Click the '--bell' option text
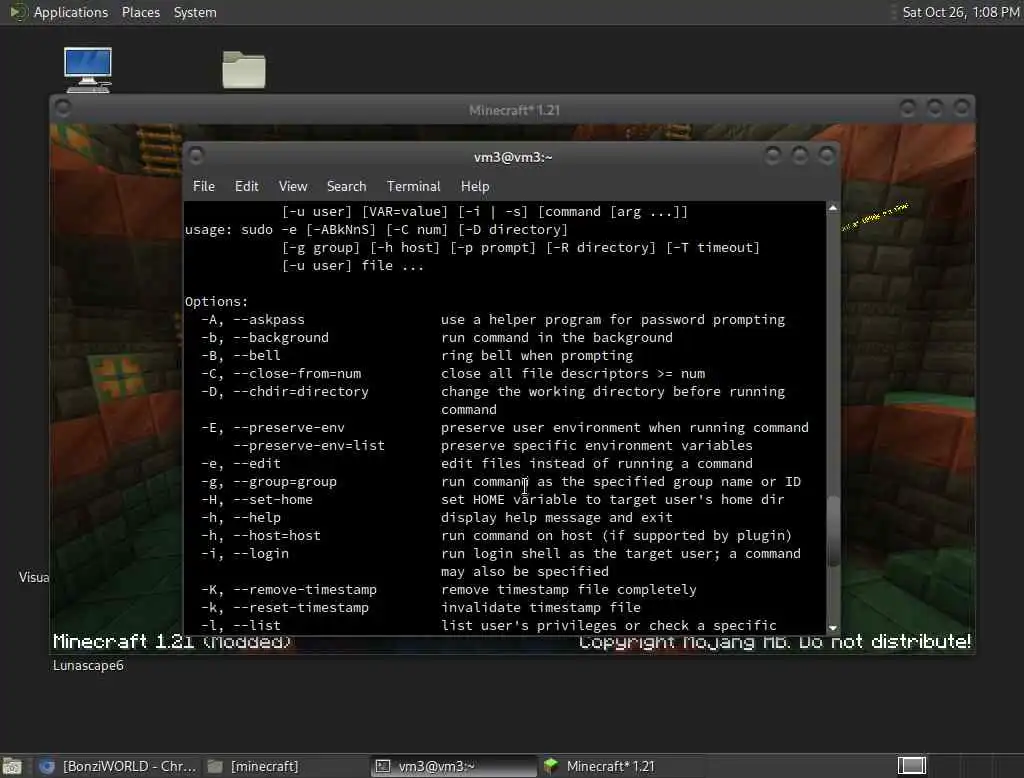 [257, 355]
